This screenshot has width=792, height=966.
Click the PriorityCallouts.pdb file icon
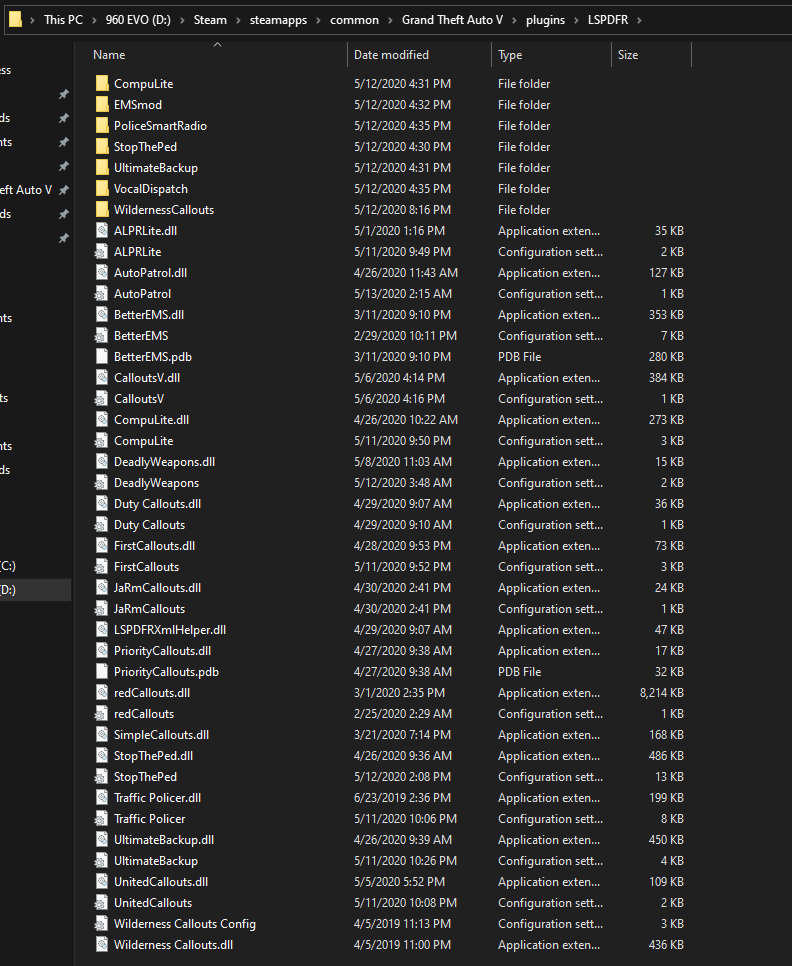click(102, 672)
